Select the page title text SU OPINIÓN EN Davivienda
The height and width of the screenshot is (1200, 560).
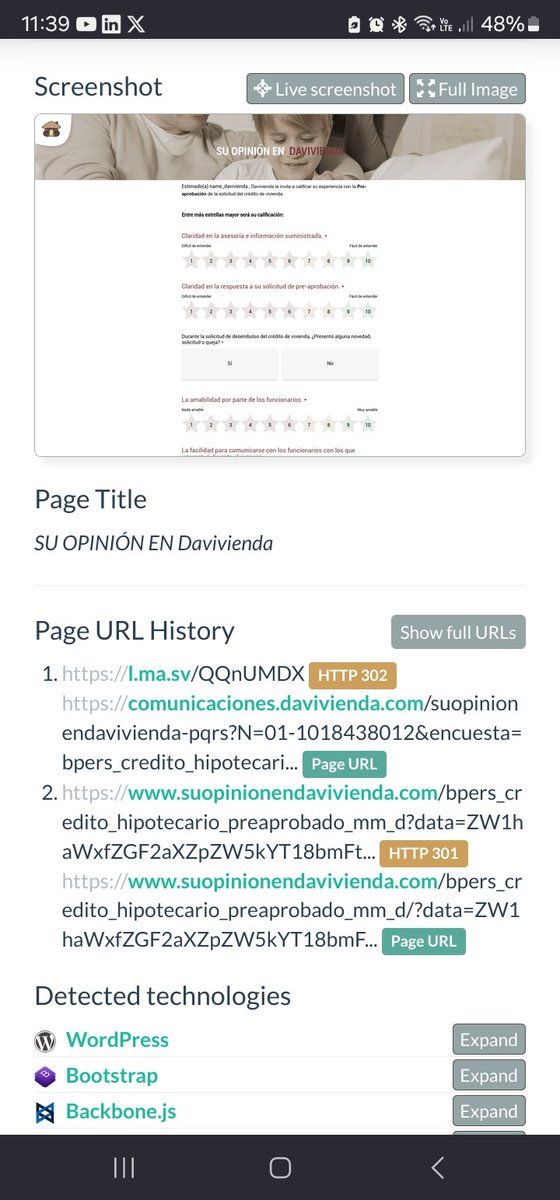point(154,543)
